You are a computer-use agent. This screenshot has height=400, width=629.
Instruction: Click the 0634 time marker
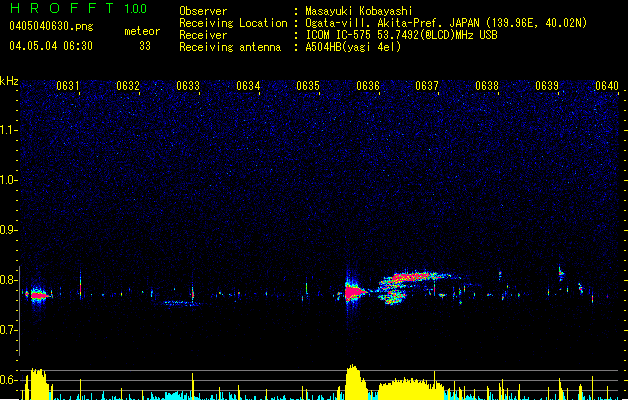tap(248, 86)
